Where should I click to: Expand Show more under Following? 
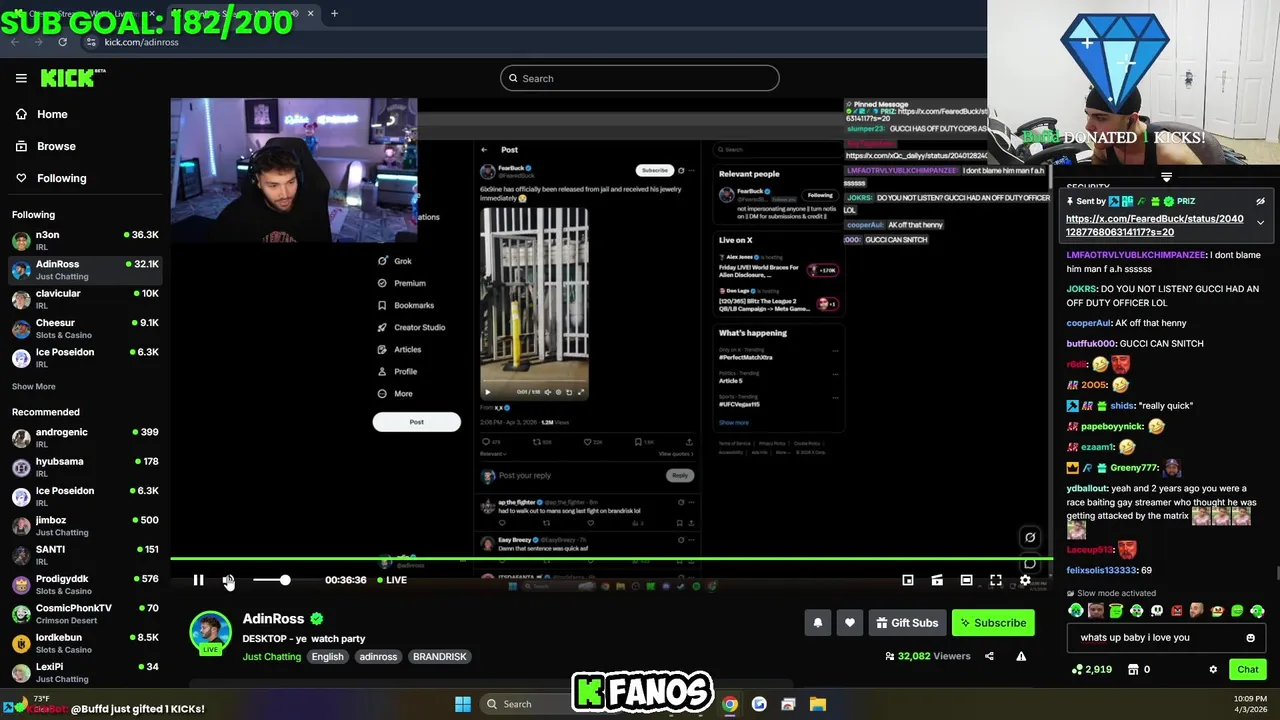tap(34, 386)
